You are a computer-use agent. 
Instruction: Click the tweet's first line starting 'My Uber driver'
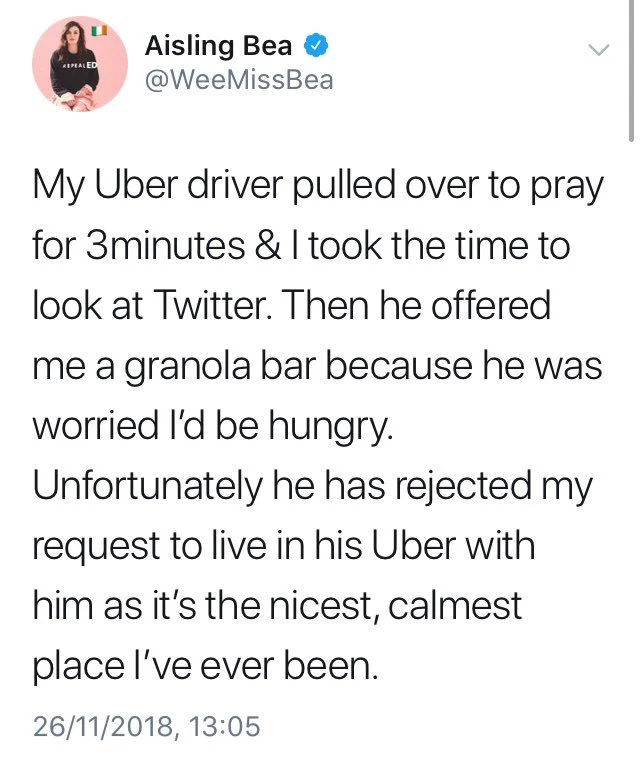(x=318, y=188)
